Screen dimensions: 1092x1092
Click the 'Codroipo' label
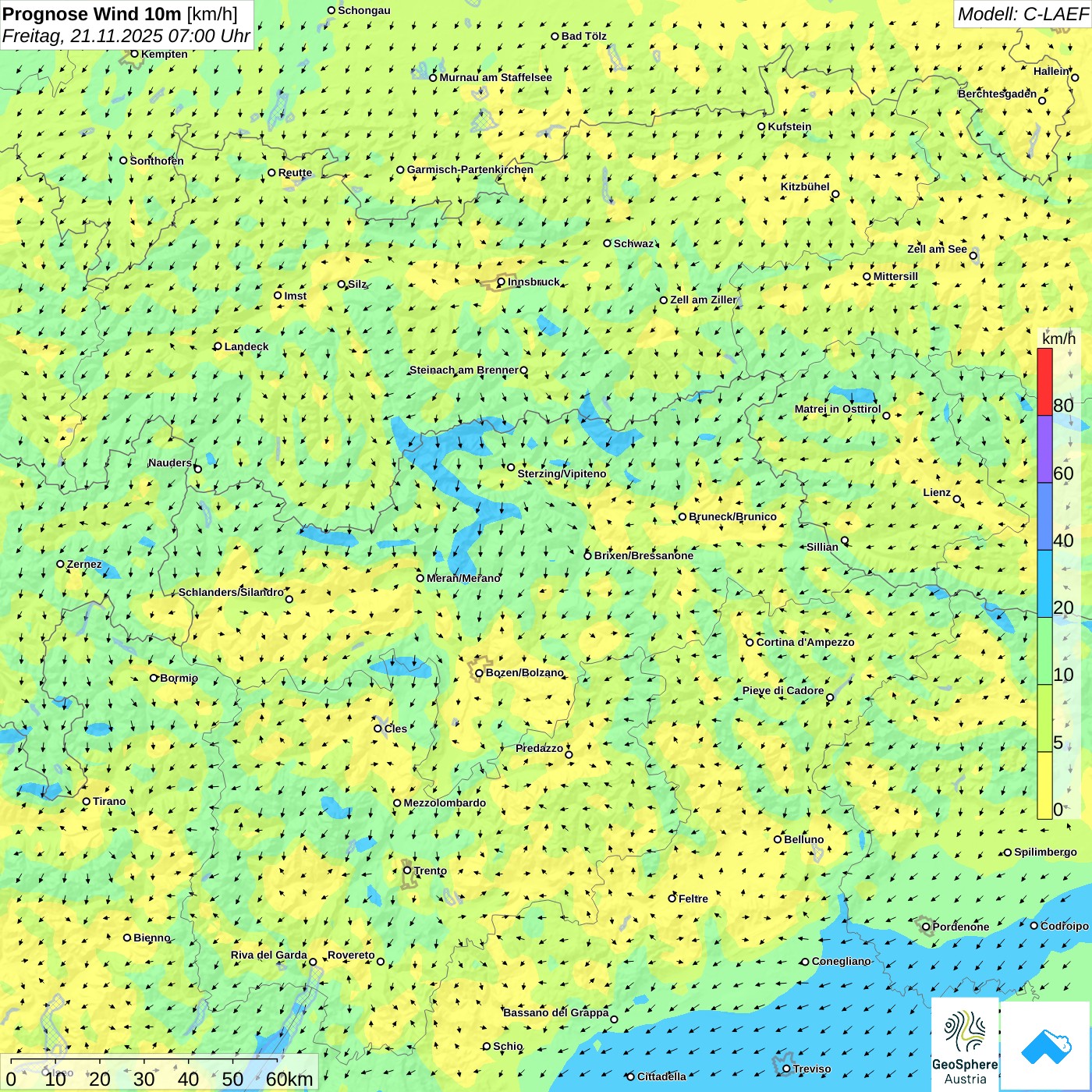(x=1064, y=926)
